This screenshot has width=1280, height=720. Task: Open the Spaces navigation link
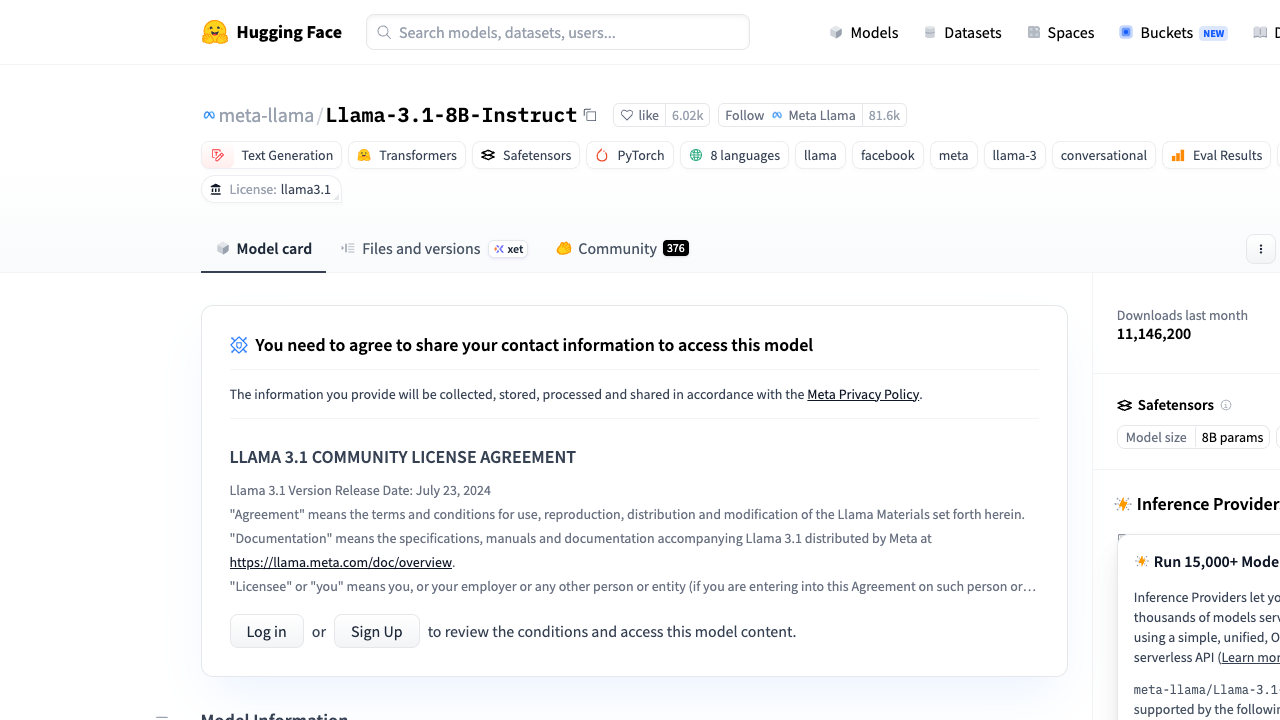click(x=1061, y=32)
